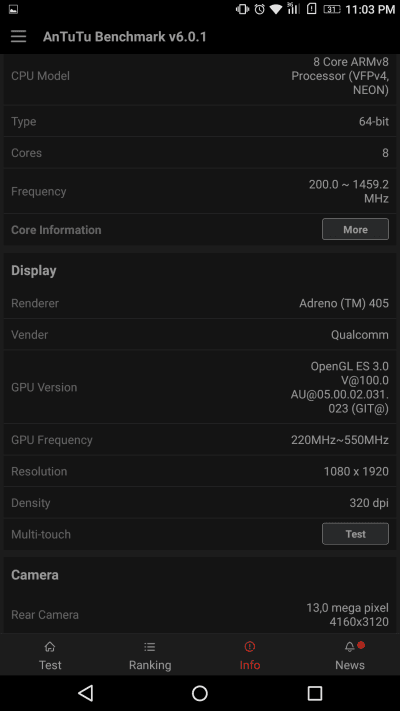
Task: Switch to the Ranking tab label
Action: [x=150, y=665]
